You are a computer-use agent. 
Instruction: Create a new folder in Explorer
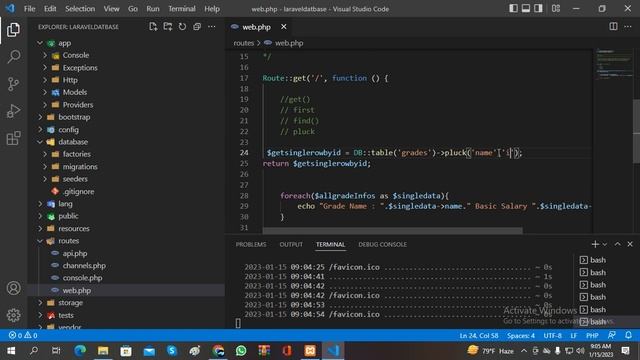(168, 27)
